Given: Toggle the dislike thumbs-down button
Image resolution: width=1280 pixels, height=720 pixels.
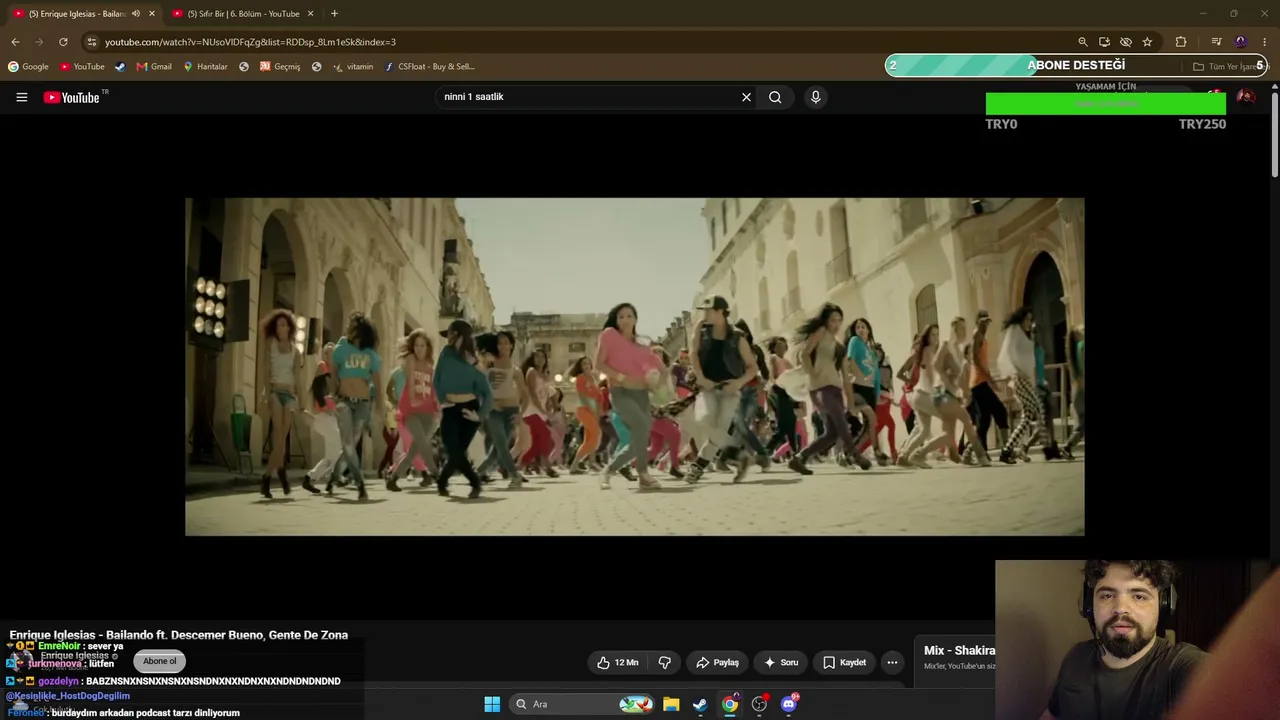Looking at the screenshot, I should point(664,662).
